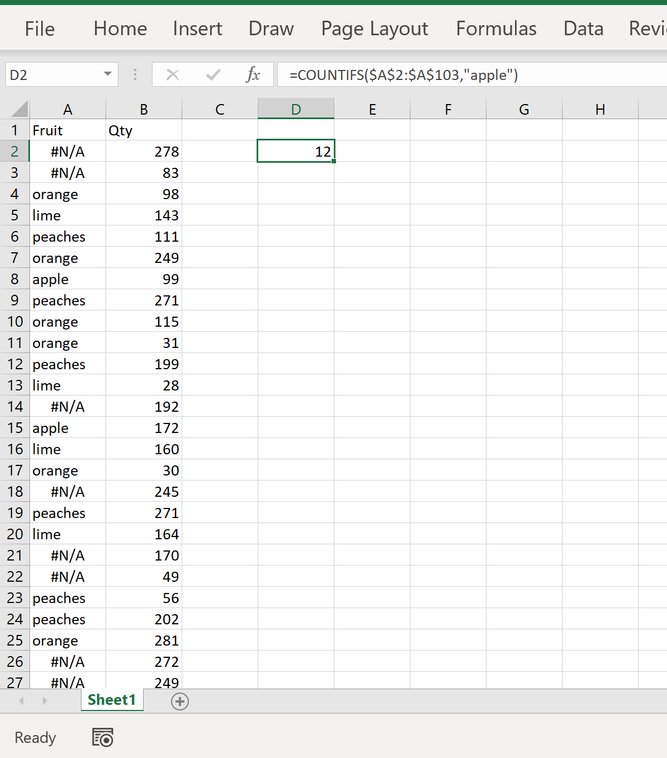The image size is (667, 758).
Task: Click the Fruit header cell
Action: click(68, 131)
